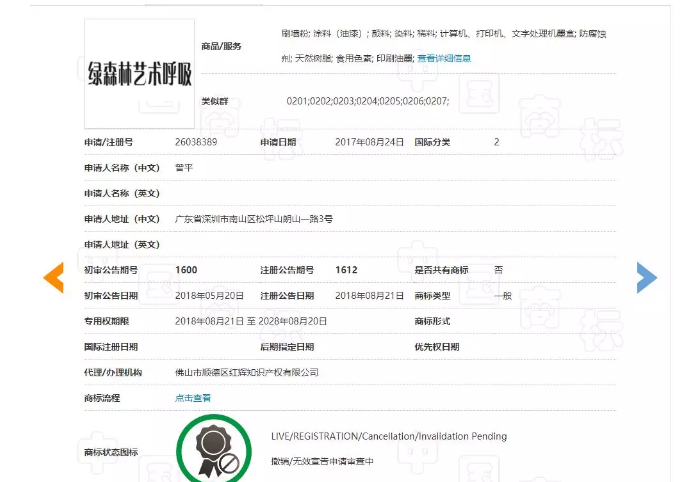The height and width of the screenshot is (482, 688).
Task: Open the 查看详细信息 link
Action: pos(444,58)
